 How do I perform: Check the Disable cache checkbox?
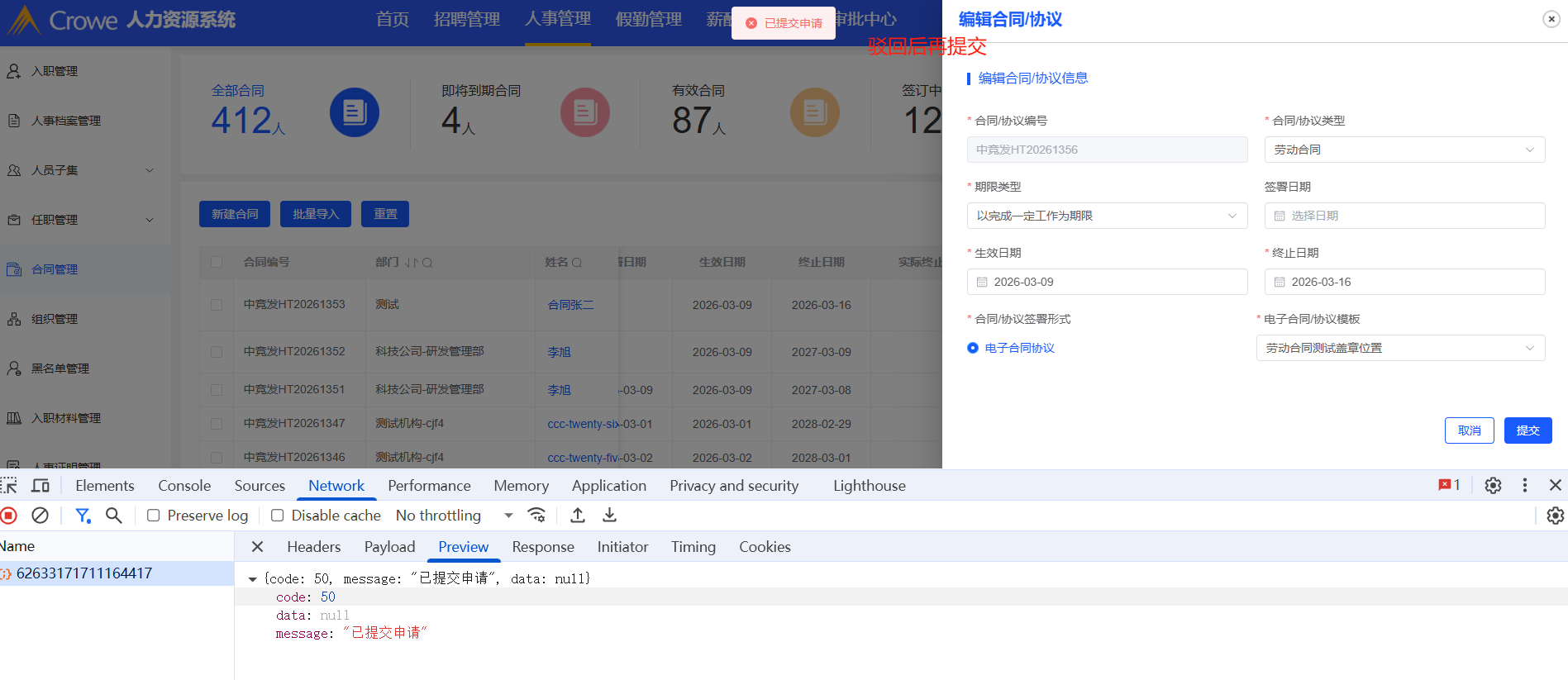click(278, 516)
